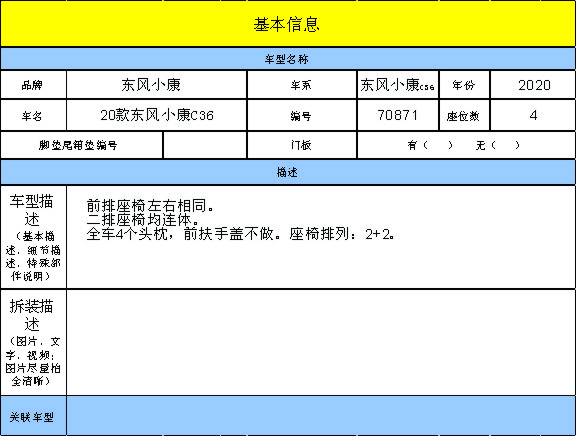Select empty cell beside 脚垫尾箱垫编号
Viewport: 576px width, 436px height.
205,145
